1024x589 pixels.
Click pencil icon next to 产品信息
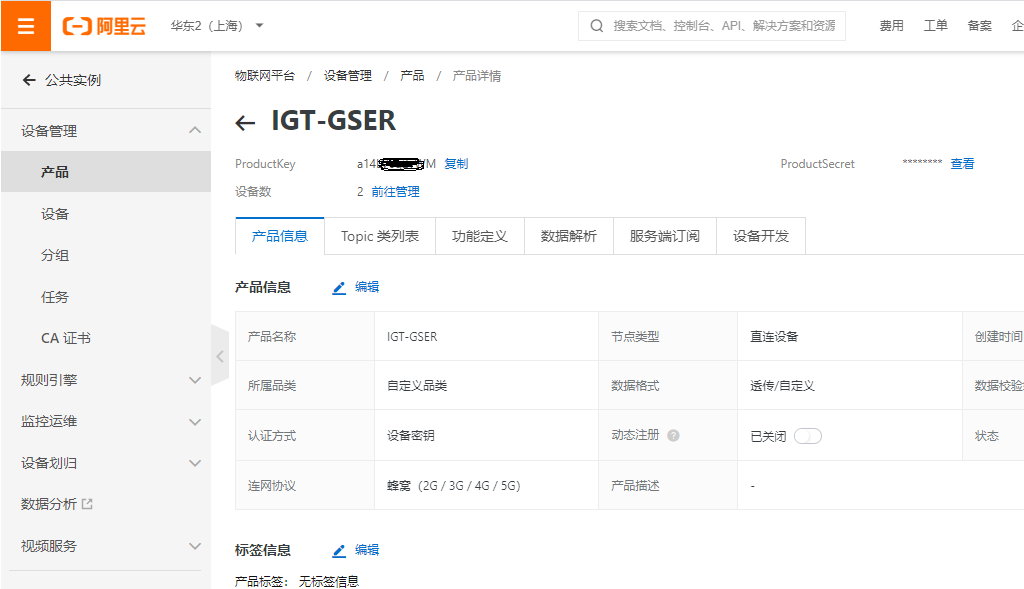(x=339, y=288)
